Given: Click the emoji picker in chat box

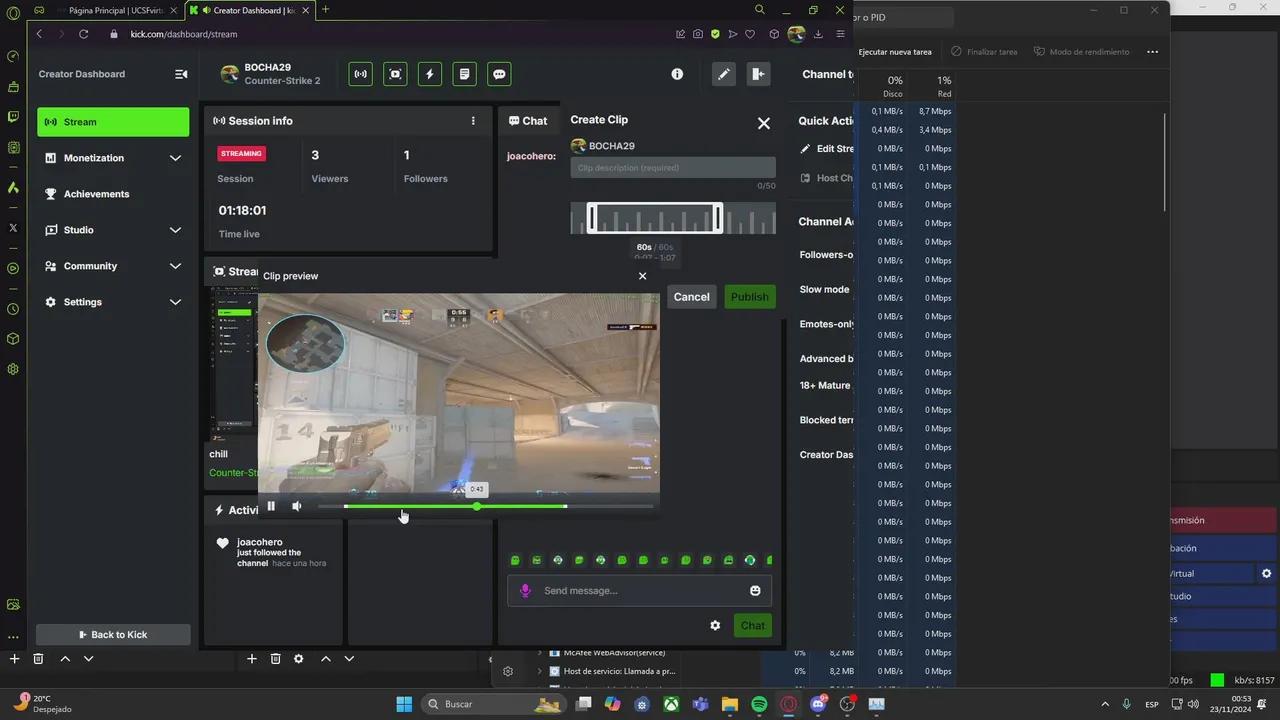Looking at the screenshot, I should coord(755,591).
